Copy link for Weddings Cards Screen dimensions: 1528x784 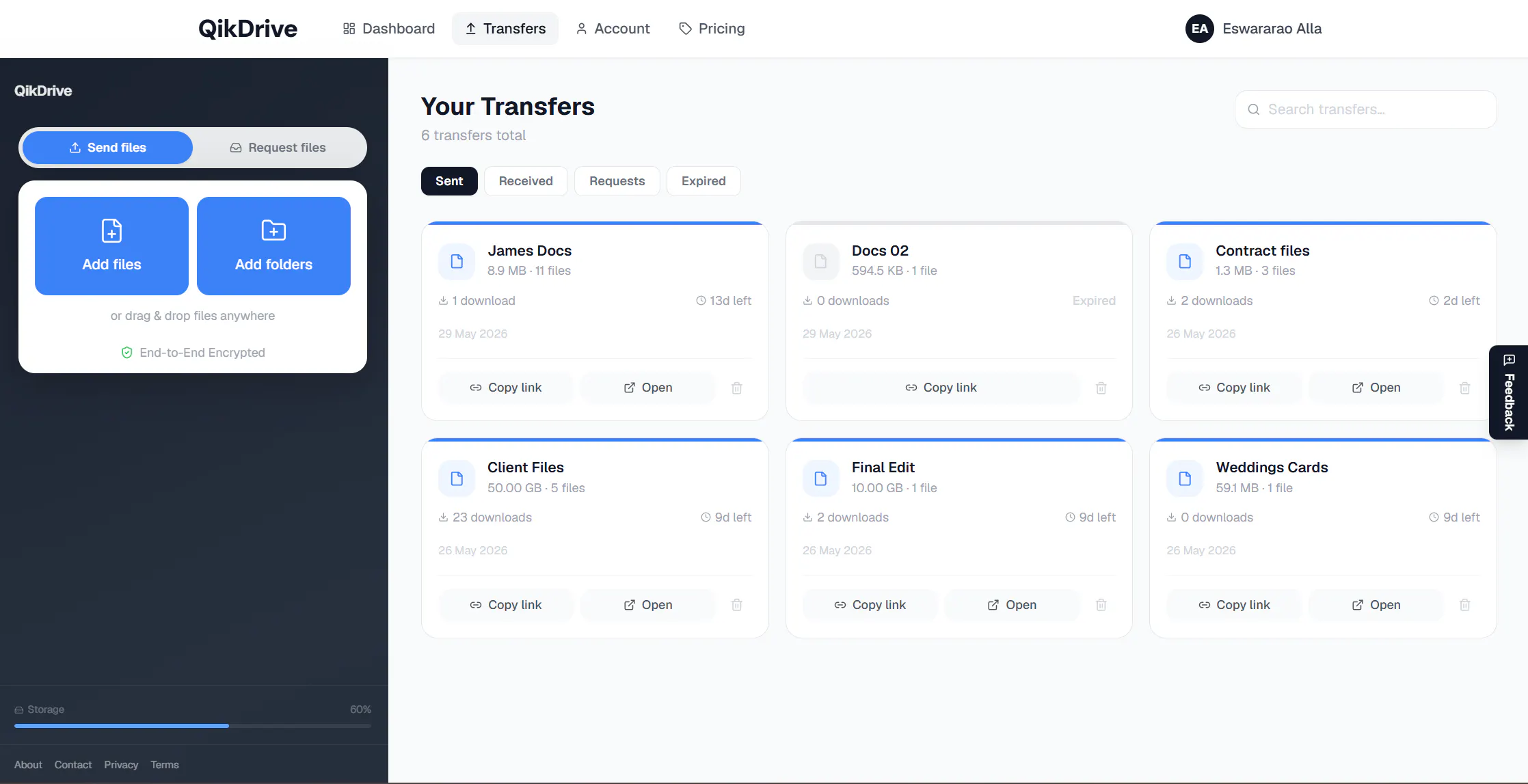[x=1233, y=605]
